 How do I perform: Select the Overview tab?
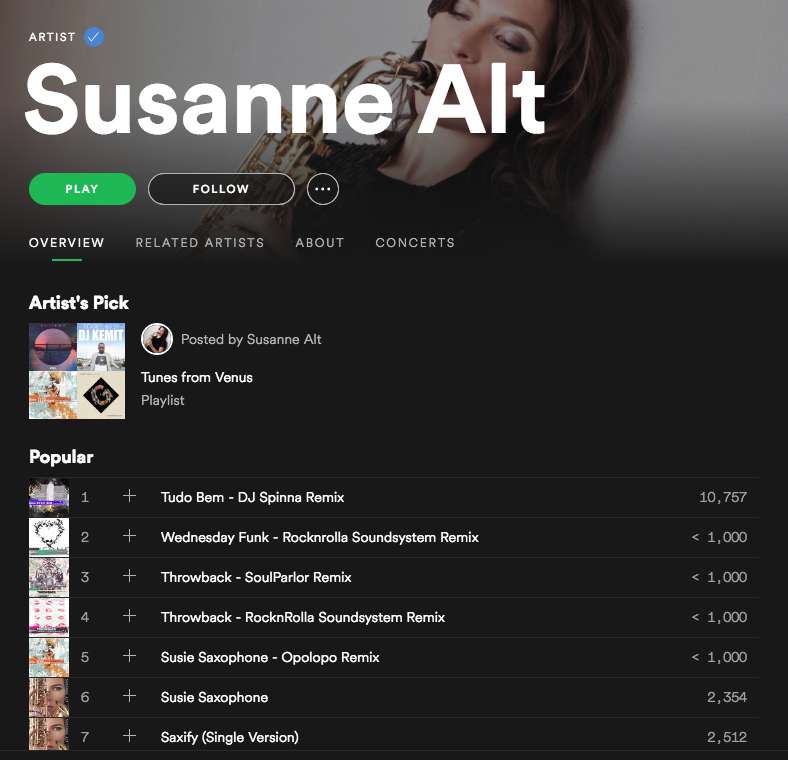(x=66, y=243)
